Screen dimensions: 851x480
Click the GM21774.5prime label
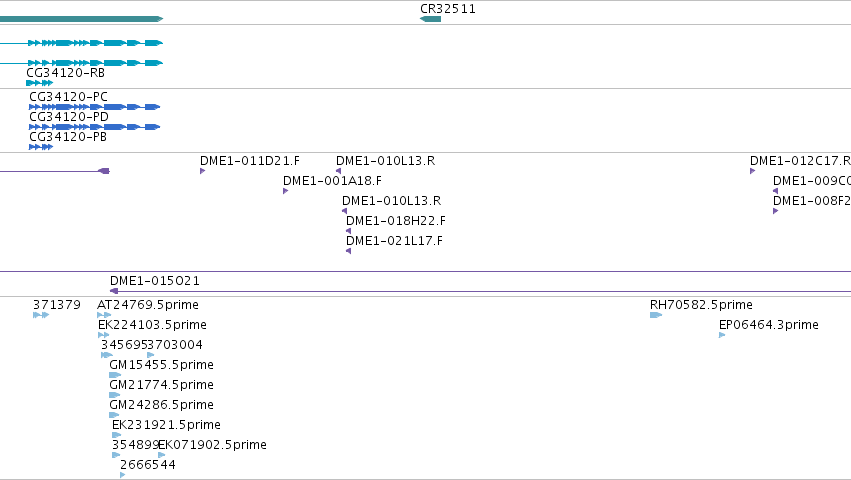click(161, 386)
